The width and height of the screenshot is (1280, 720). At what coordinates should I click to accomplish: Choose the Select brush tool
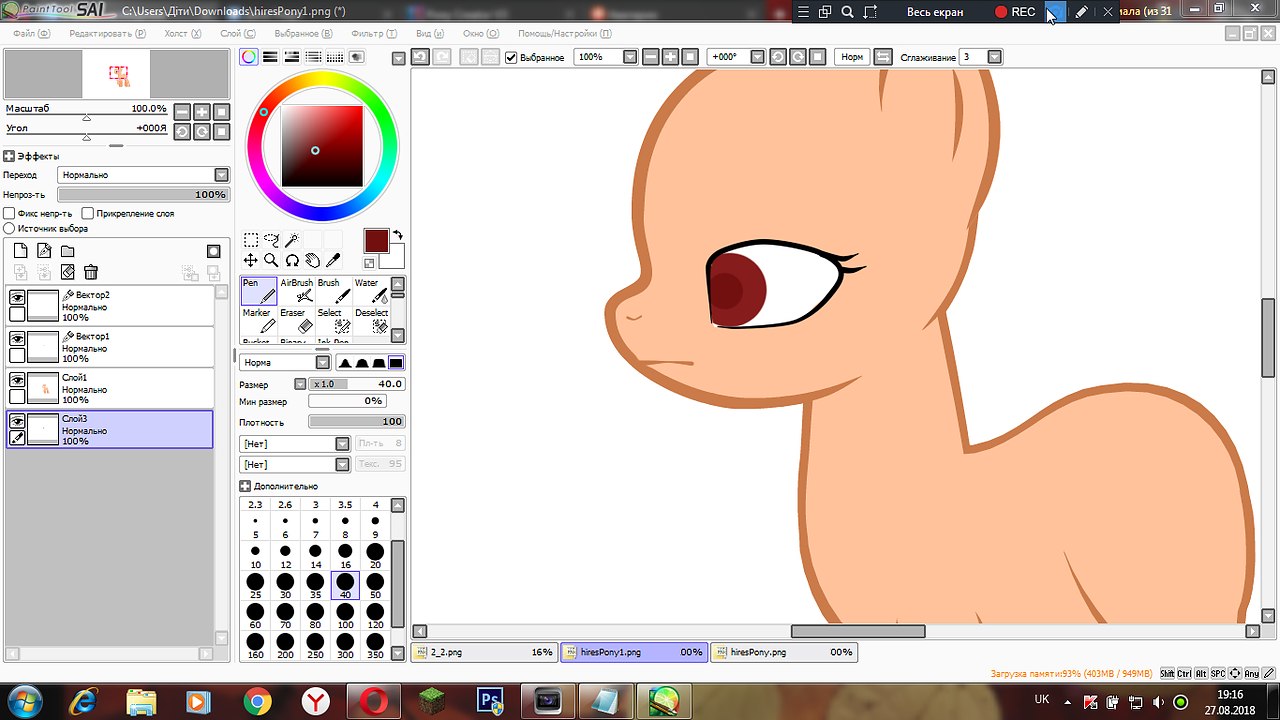coord(334,321)
